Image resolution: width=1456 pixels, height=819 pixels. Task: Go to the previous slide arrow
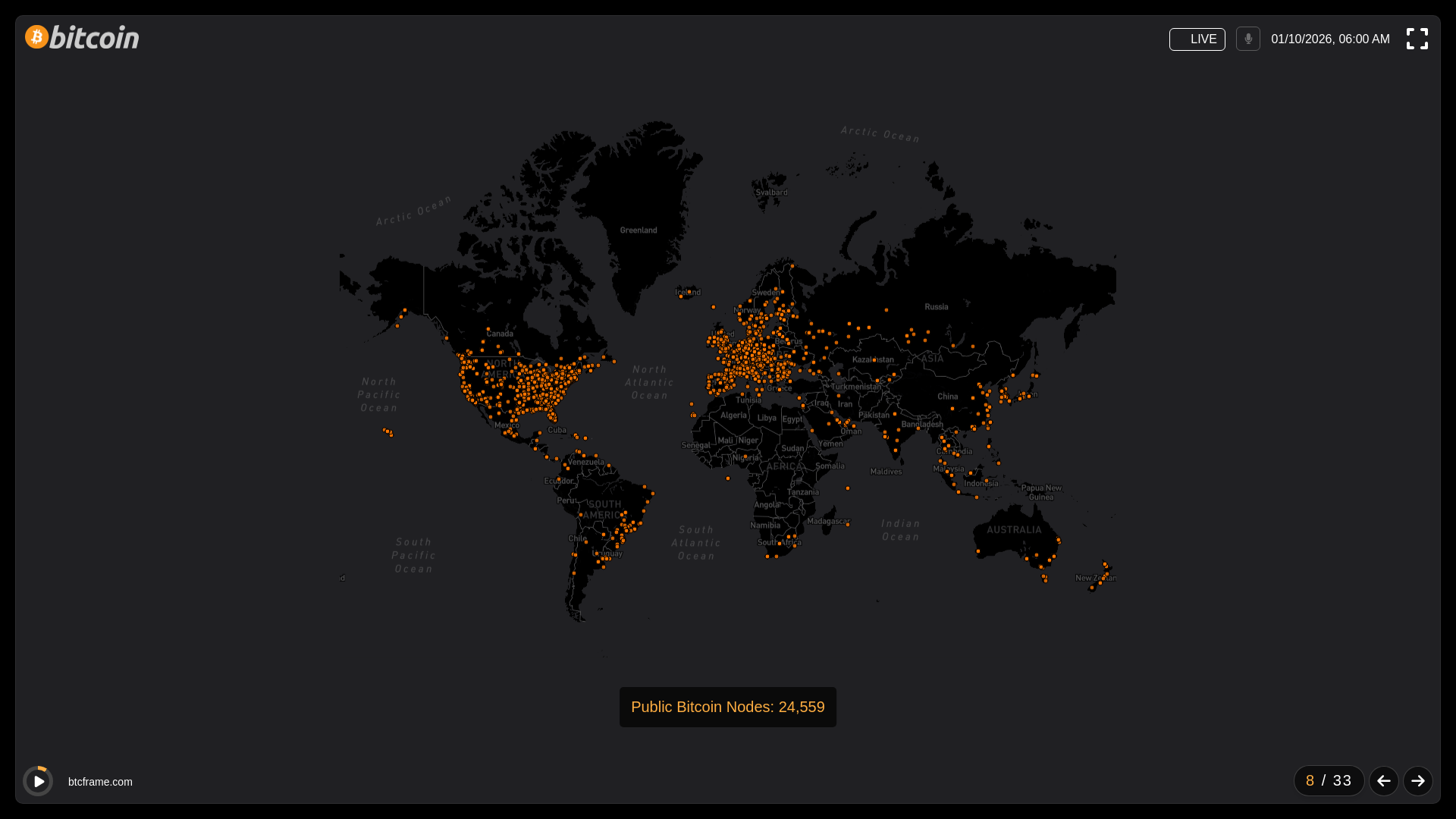pos(1383,780)
